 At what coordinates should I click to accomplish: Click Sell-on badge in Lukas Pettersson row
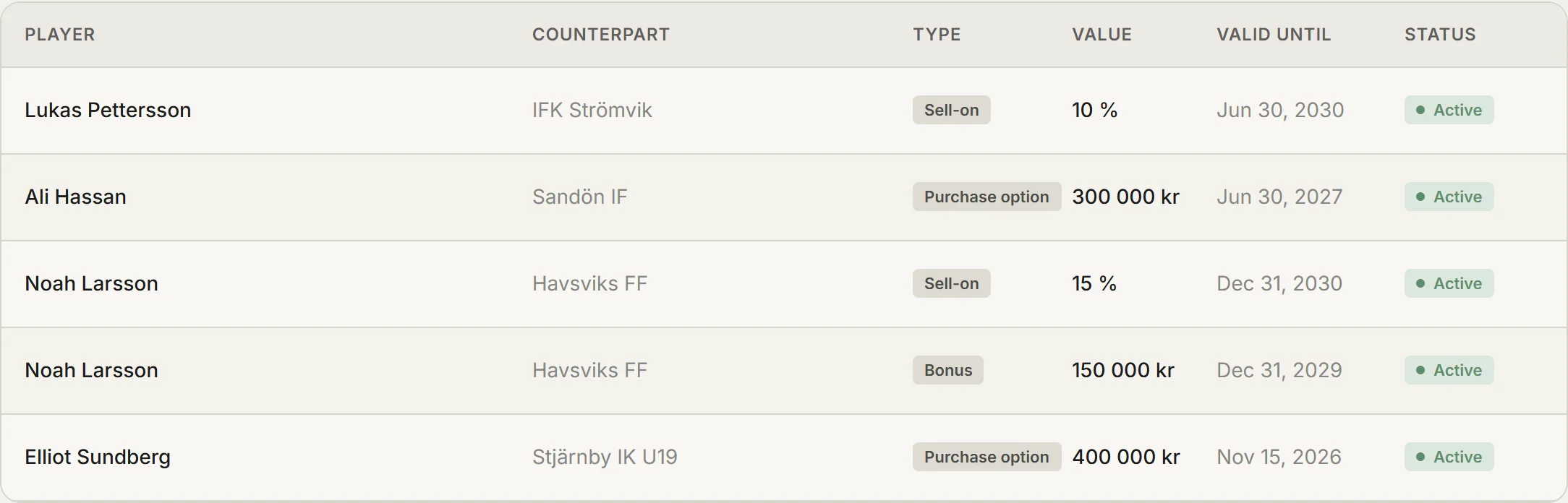coord(951,110)
